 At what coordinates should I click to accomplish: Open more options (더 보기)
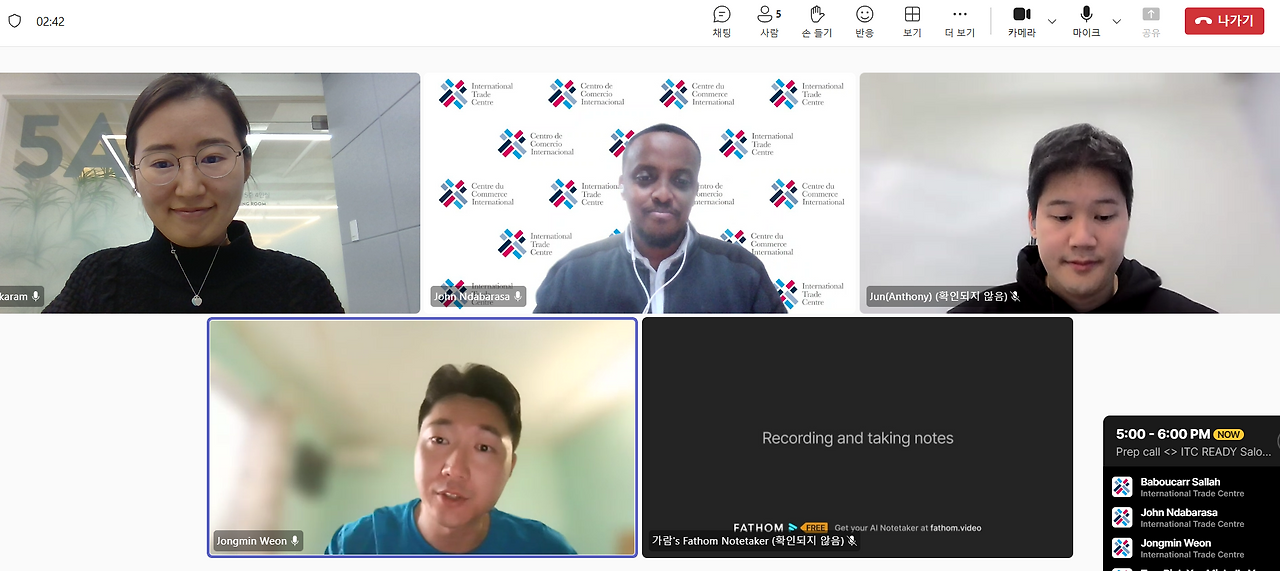pyautogui.click(x=960, y=22)
